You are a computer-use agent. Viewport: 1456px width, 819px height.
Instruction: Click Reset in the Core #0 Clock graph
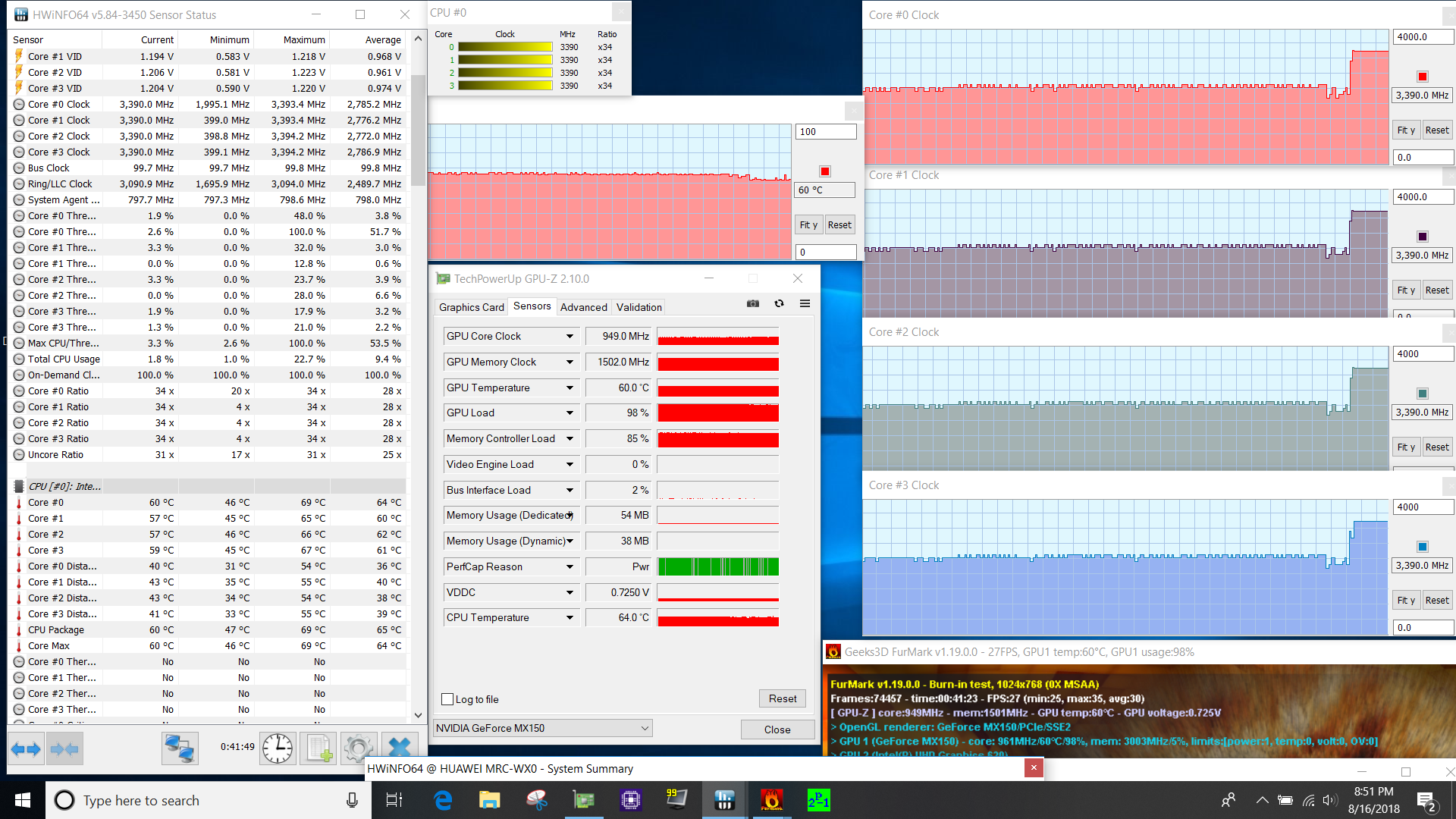(x=1437, y=130)
